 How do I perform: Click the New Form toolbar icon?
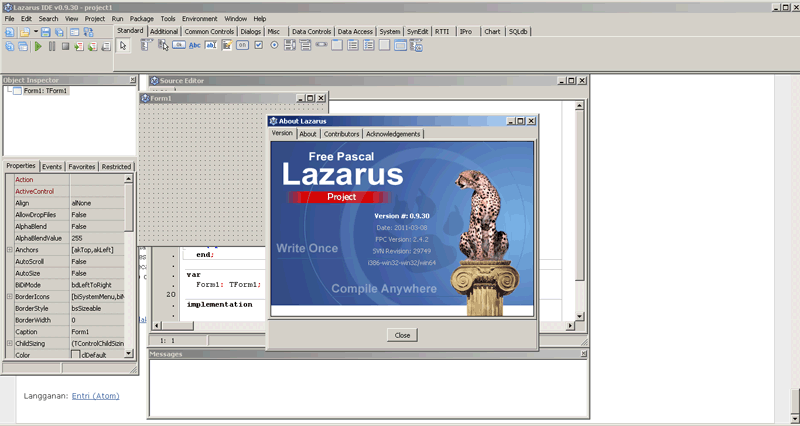74,32
